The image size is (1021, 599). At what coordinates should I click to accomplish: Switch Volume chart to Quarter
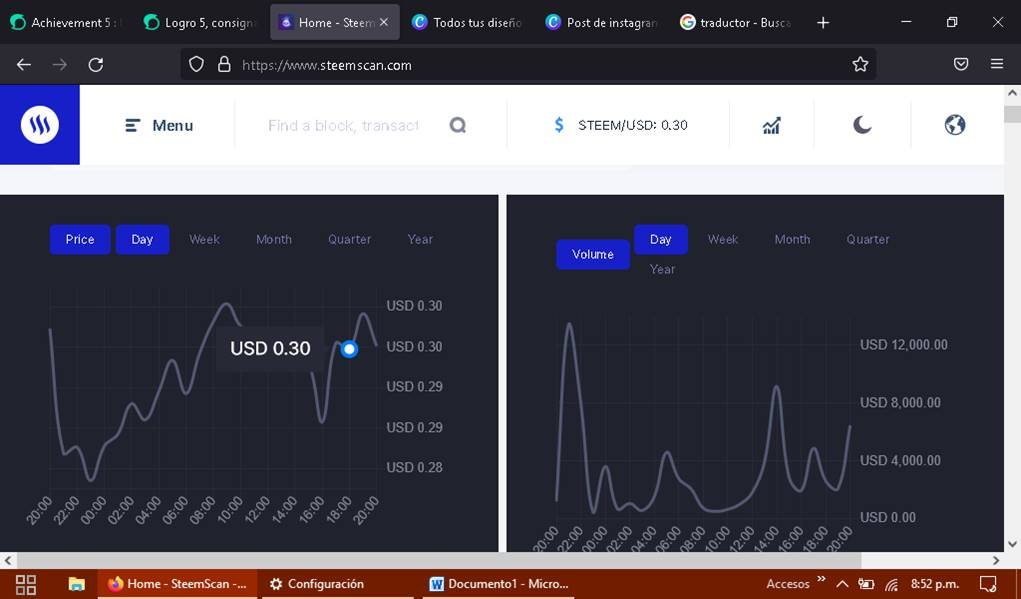pyautogui.click(x=868, y=240)
